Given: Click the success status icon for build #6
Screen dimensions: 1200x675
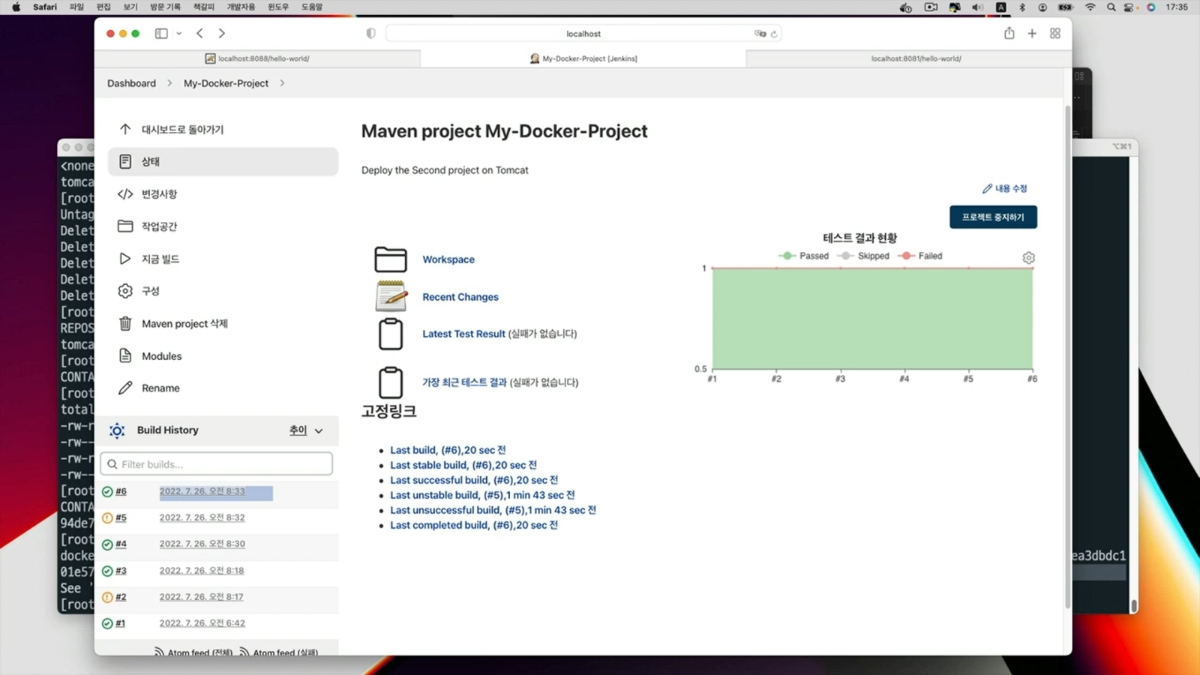Looking at the screenshot, I should pos(107,492).
